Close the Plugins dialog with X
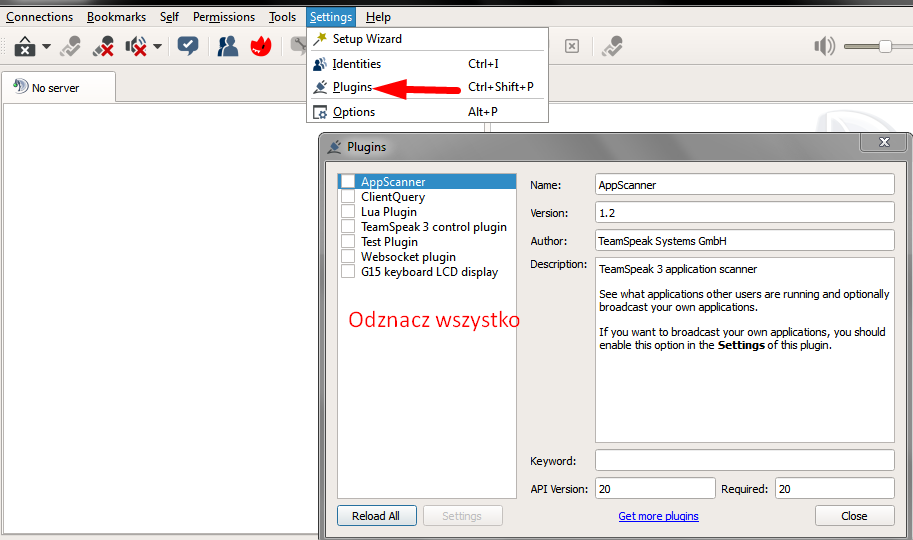 (x=884, y=142)
